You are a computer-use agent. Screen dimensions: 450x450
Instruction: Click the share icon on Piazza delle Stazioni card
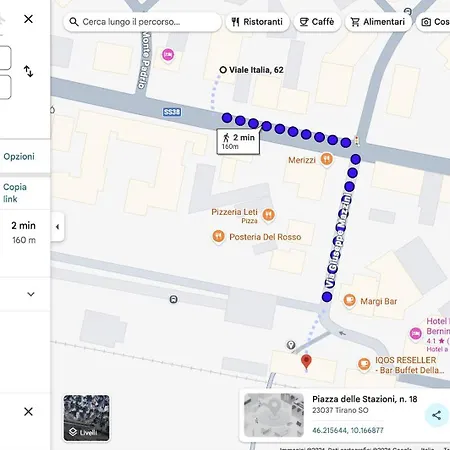click(x=436, y=415)
